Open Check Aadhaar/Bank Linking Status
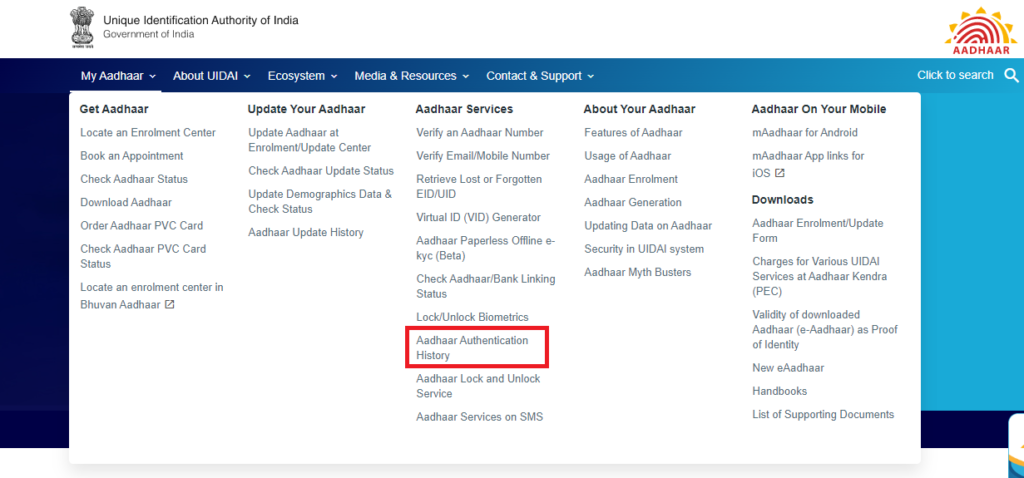This screenshot has width=1024, height=478. [485, 287]
